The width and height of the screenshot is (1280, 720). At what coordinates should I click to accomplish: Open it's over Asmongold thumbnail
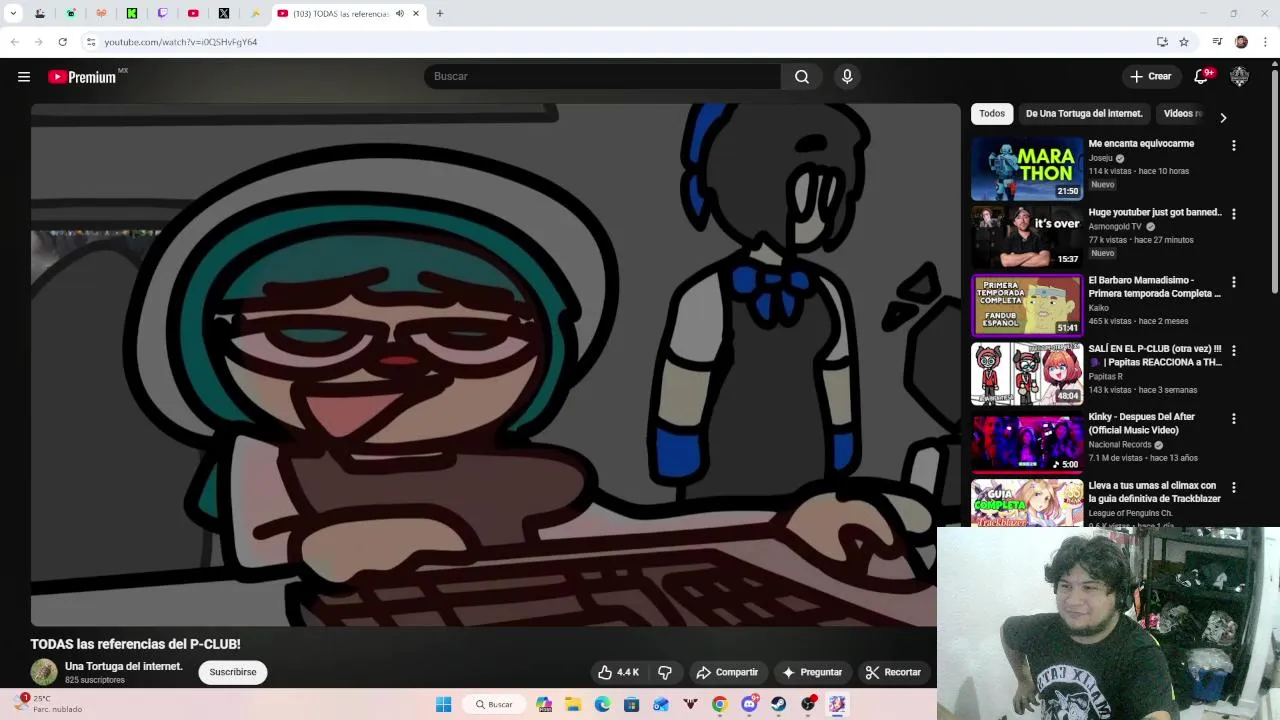(x=1027, y=237)
